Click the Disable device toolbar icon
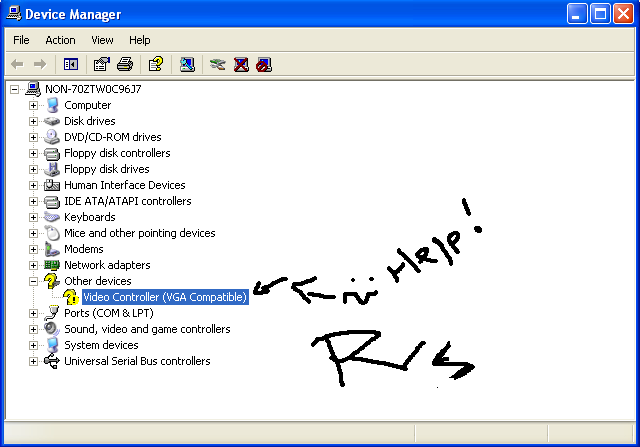The width and height of the screenshot is (640, 447). pos(264,64)
